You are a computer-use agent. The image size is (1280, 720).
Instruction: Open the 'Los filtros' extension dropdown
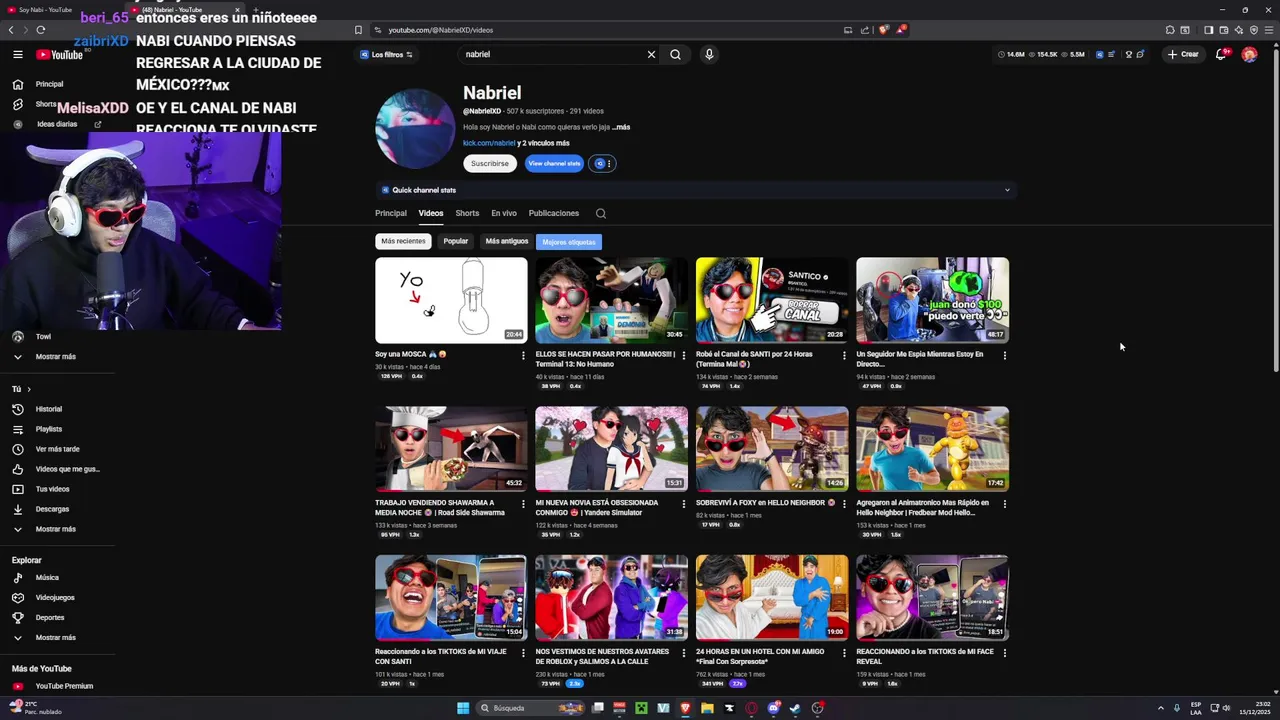pos(387,54)
